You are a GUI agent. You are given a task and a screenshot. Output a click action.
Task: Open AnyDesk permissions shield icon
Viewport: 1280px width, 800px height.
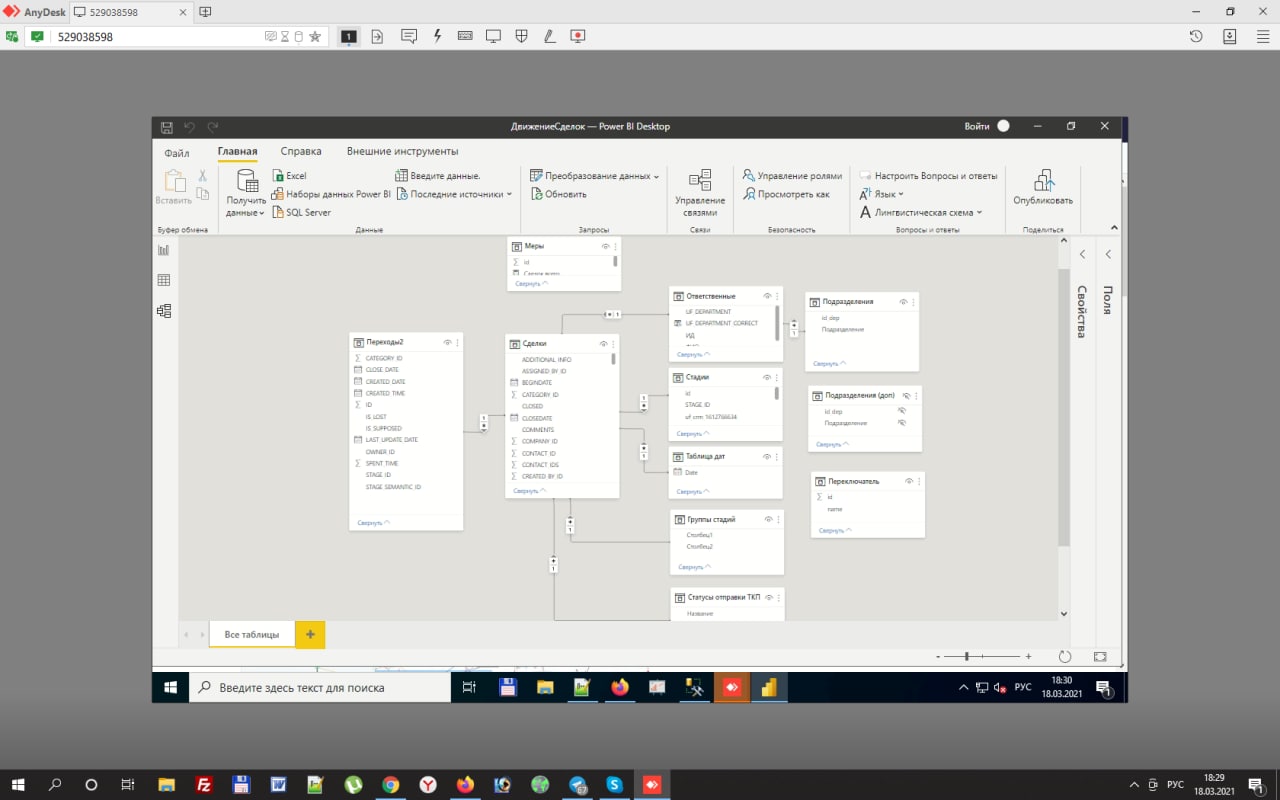point(521,36)
